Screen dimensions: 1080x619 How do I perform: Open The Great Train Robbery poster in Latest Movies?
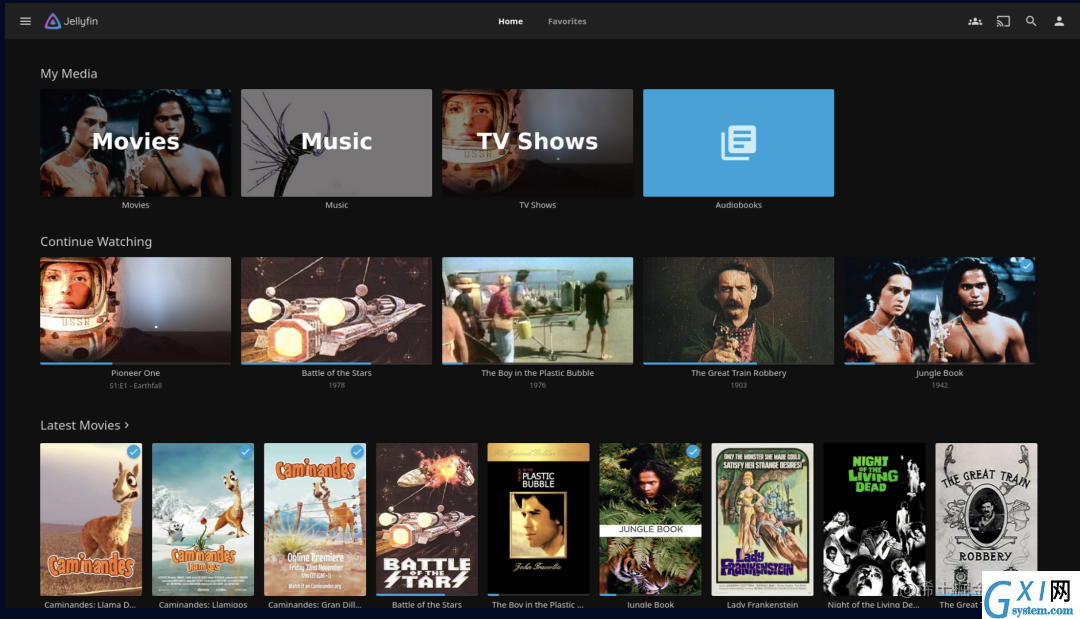(986, 519)
